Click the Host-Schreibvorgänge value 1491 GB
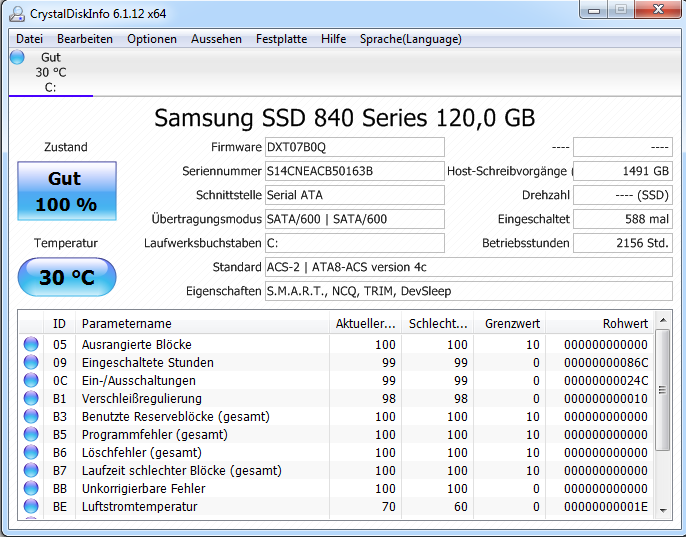Image resolution: width=686 pixels, height=537 pixels. pyautogui.click(x=623, y=171)
